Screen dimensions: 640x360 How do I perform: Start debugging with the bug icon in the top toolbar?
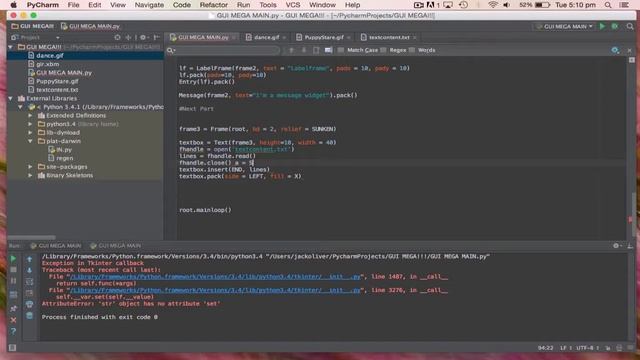click(x=615, y=26)
